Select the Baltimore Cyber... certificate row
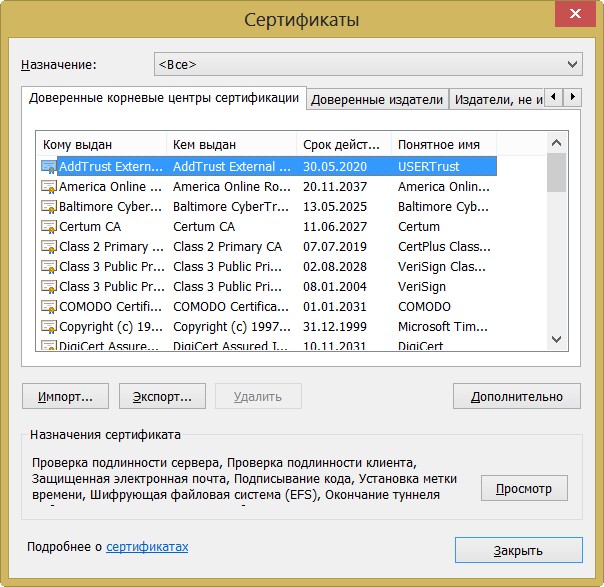The width and height of the screenshot is (604, 587). pyautogui.click(x=268, y=207)
